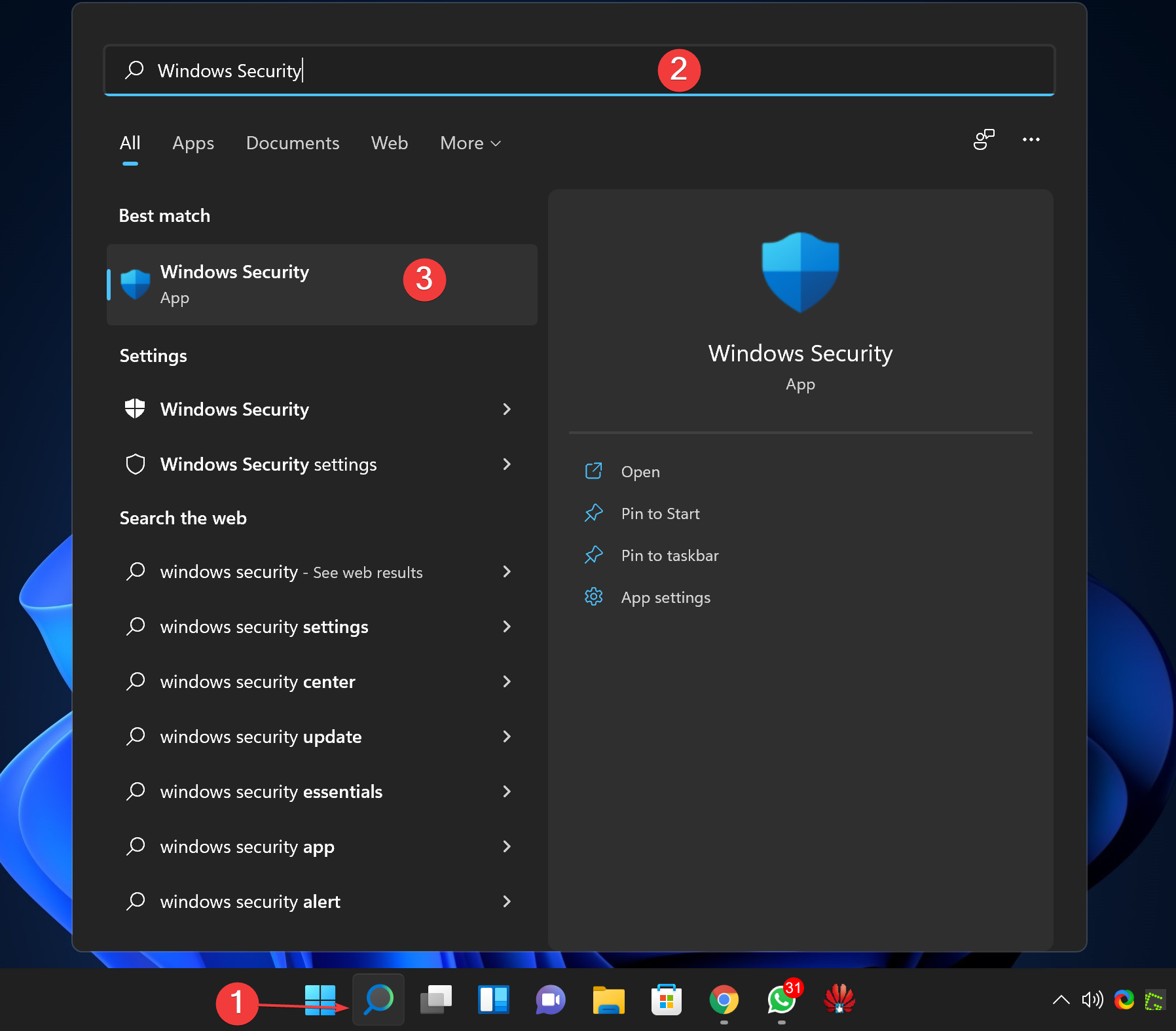This screenshot has width=1176, height=1031.
Task: Select web suggestion 'windows security app'
Action: coord(322,846)
